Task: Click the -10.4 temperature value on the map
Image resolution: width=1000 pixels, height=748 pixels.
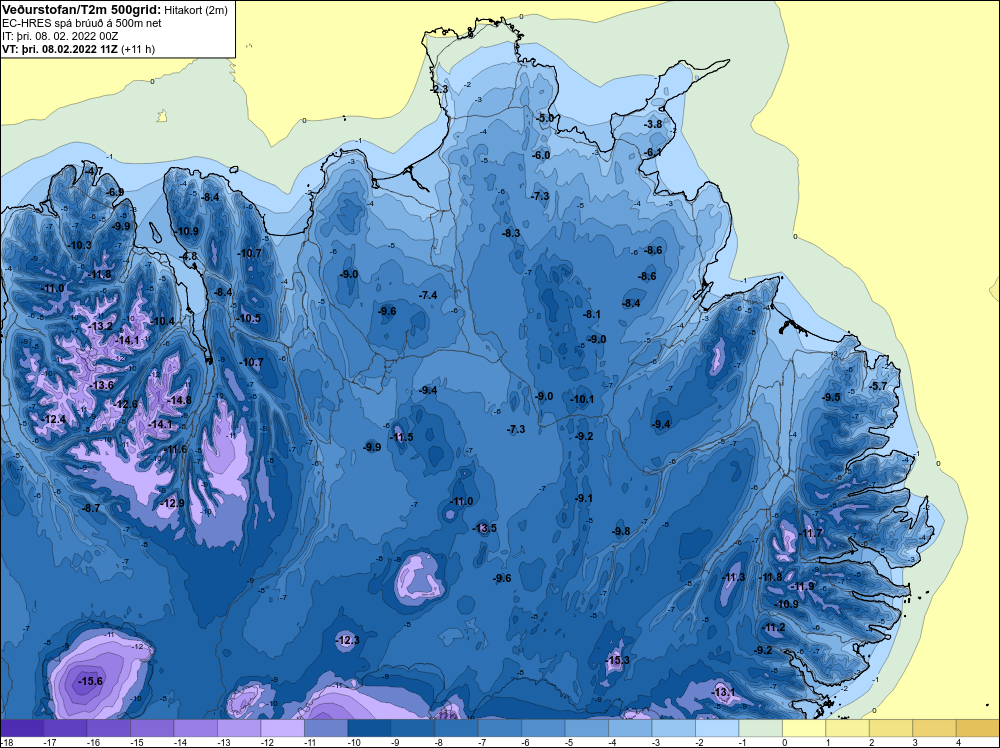Action: coord(162,321)
